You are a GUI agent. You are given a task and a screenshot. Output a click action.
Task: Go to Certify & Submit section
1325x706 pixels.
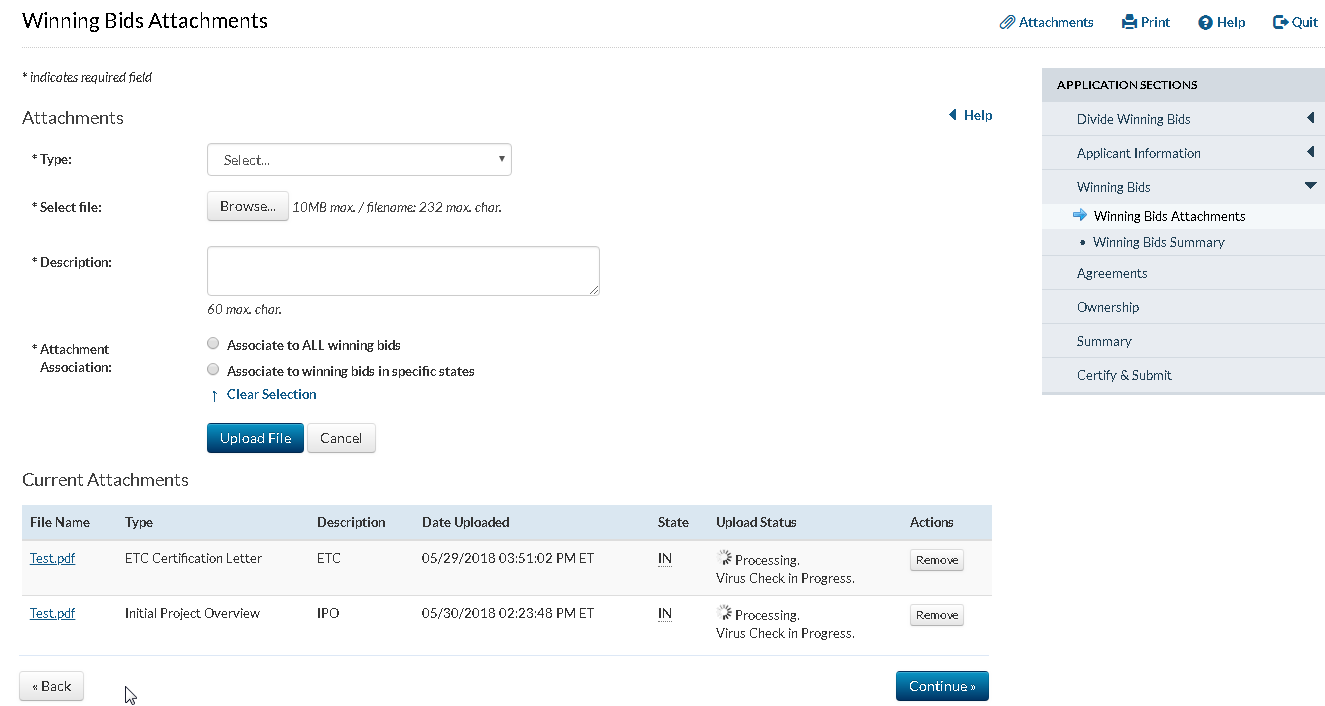click(x=1124, y=375)
